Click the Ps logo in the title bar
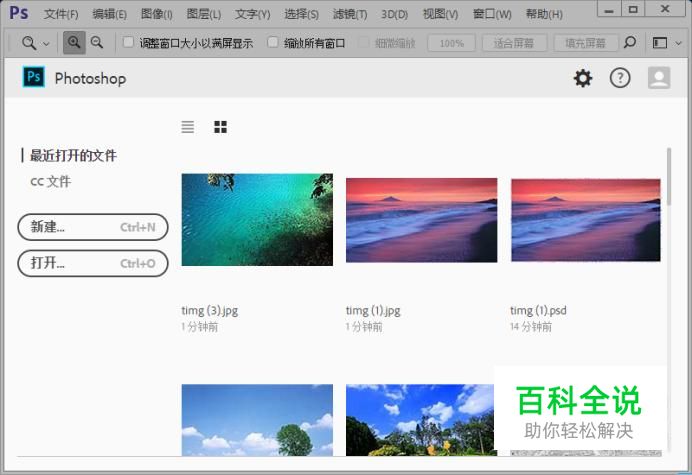 point(19,13)
